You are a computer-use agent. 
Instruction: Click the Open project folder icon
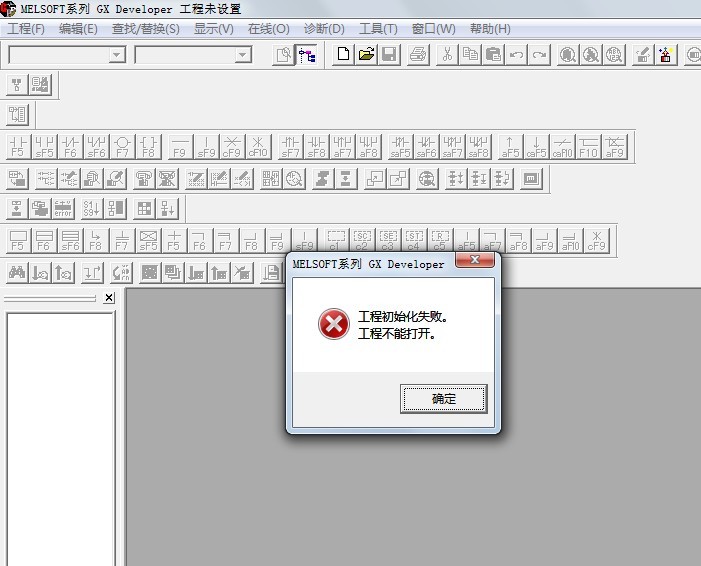point(366,55)
